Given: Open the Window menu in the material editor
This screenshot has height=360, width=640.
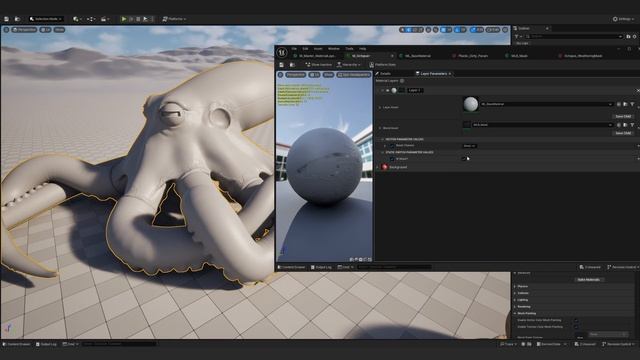Looking at the screenshot, I should pyautogui.click(x=333, y=49).
